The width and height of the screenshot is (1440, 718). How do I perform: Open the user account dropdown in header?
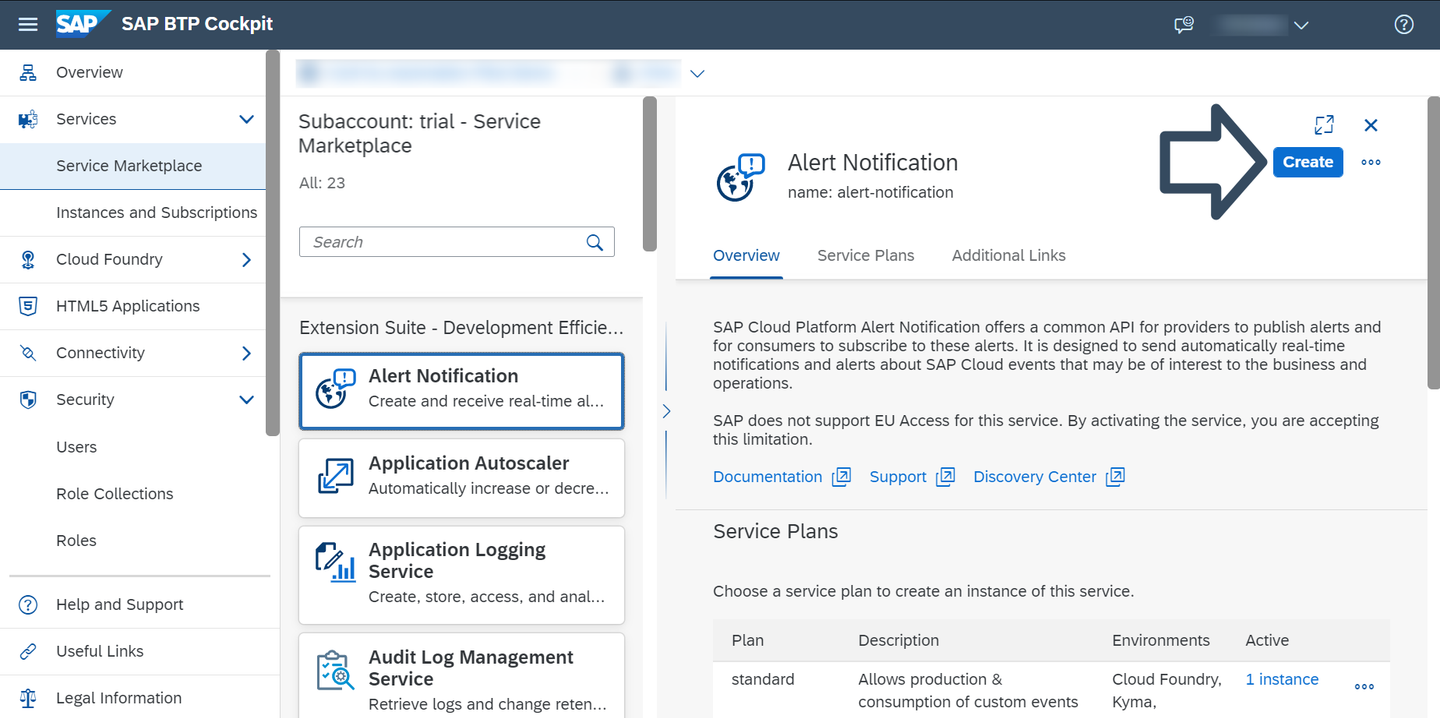tap(1301, 25)
